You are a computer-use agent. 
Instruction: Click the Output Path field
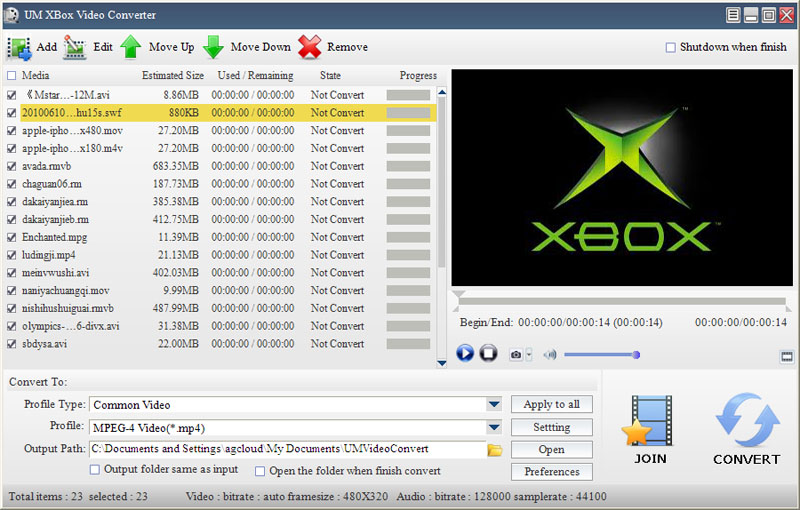[x=288, y=449]
